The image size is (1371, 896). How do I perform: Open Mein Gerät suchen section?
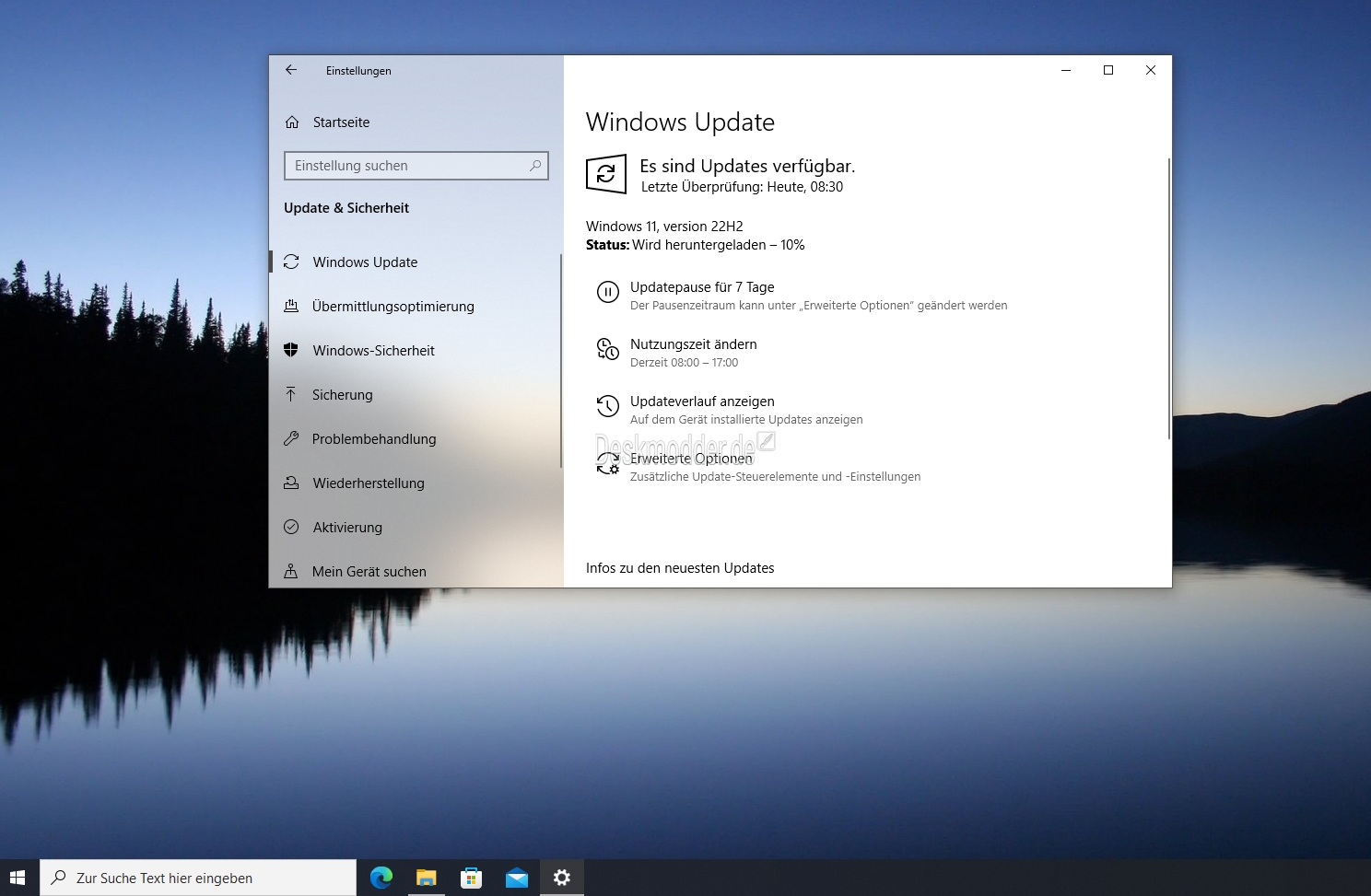415,571
